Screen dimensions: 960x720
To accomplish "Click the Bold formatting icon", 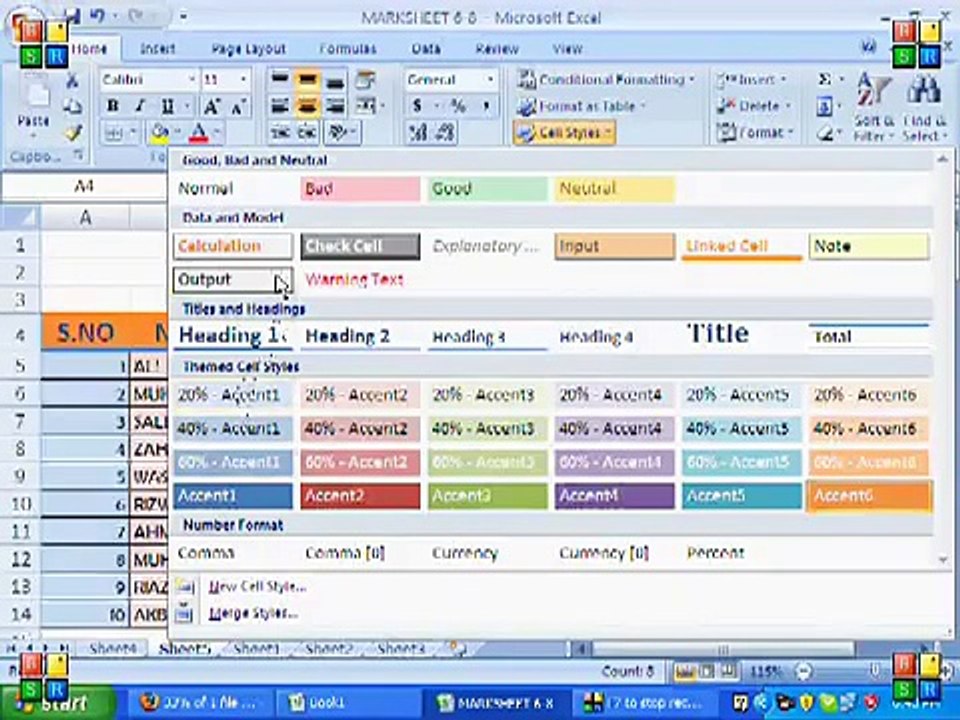I will (x=113, y=106).
